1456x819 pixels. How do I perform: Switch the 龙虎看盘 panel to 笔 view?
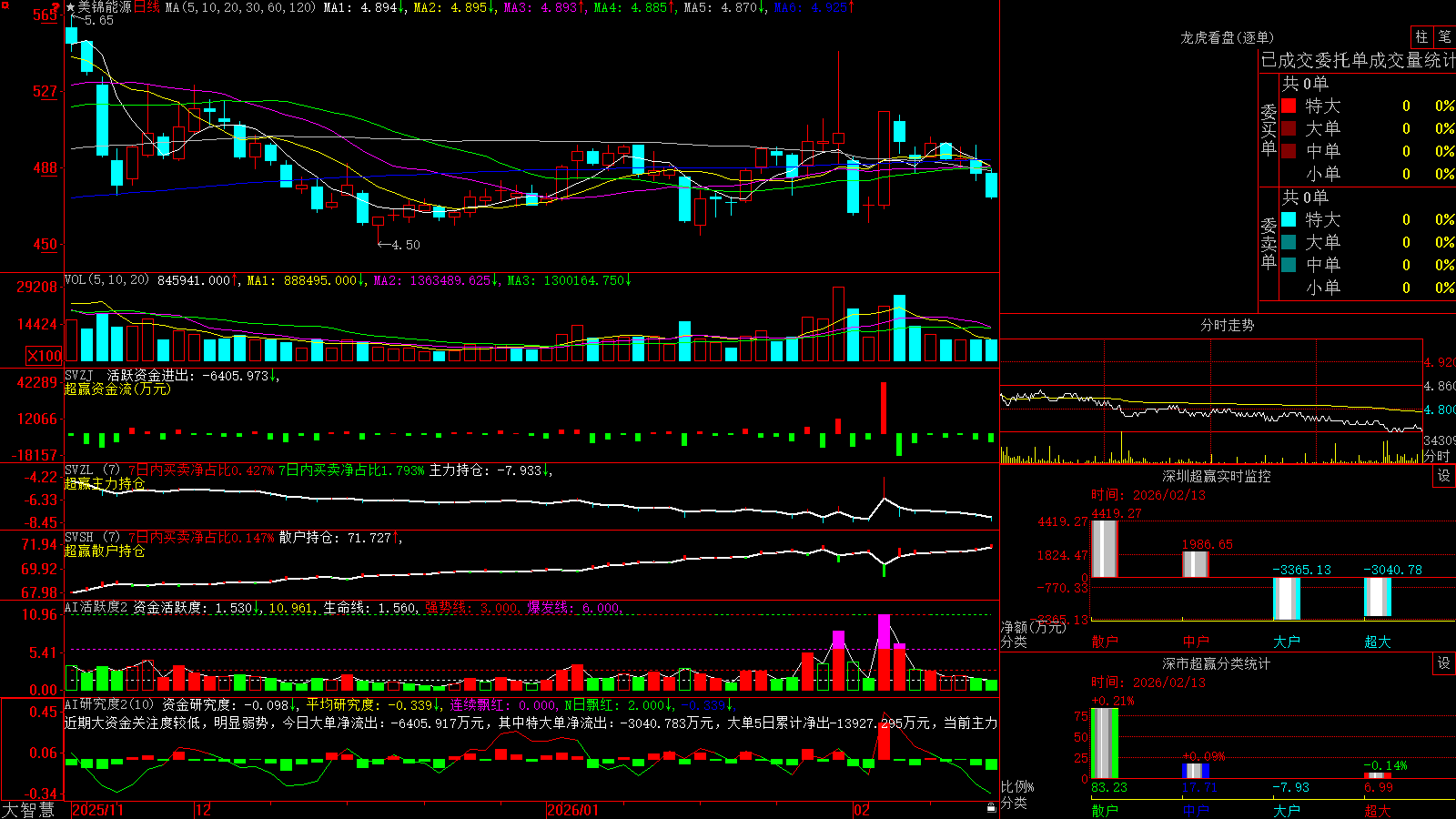[x=1444, y=36]
